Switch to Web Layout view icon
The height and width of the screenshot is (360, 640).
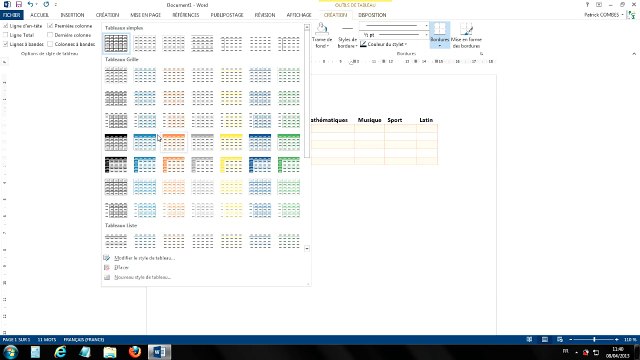tap(560, 339)
